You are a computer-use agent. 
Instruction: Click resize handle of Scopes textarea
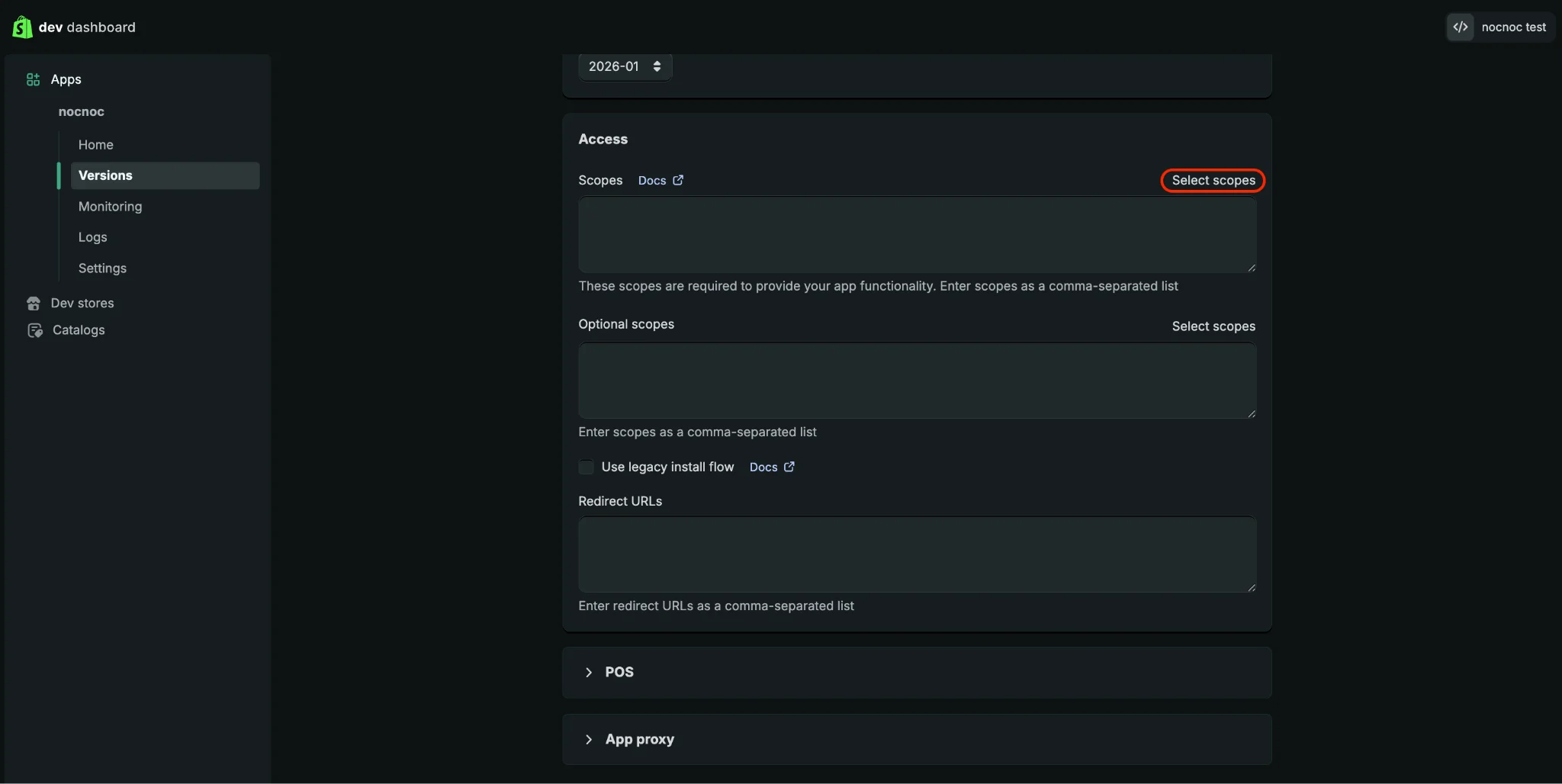[1252, 268]
